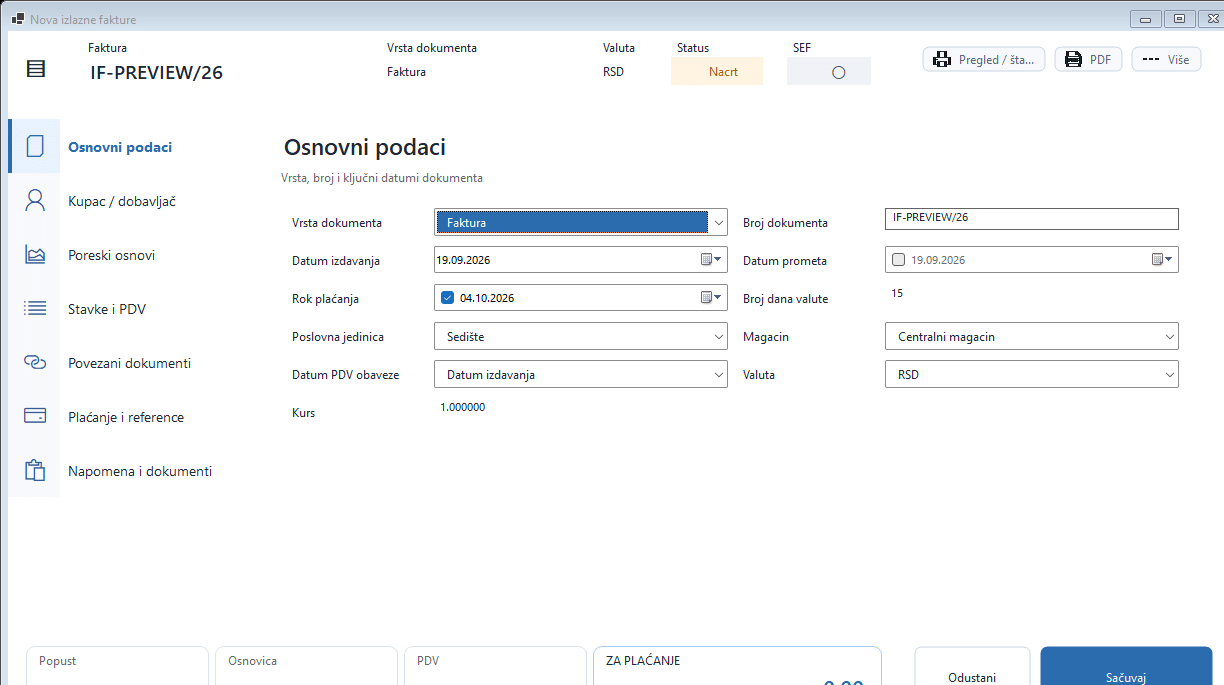The height and width of the screenshot is (685, 1224).
Task: Open the Datum PDV obaveze dropdown
Action: [x=581, y=375]
